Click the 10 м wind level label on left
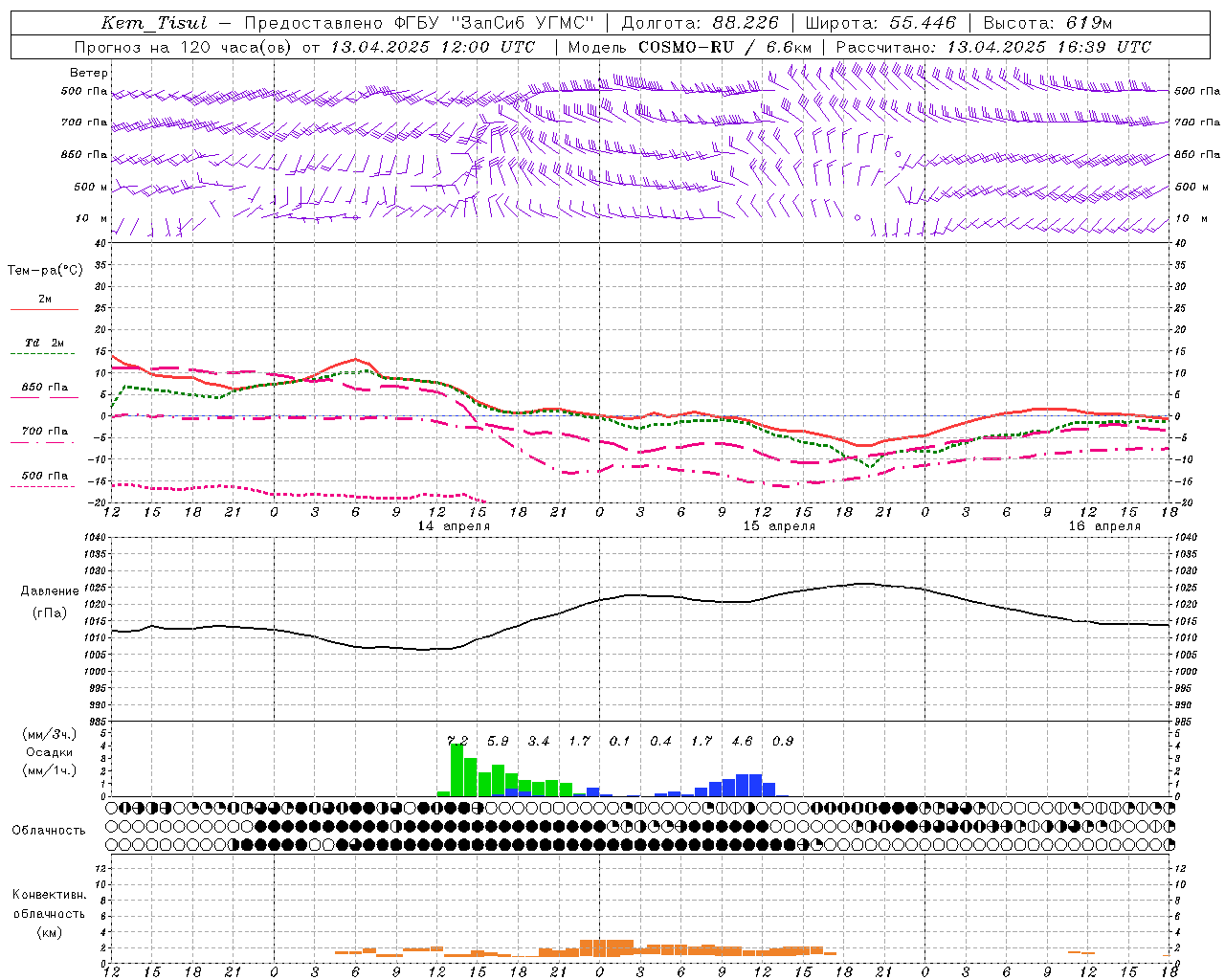This screenshot has height=980, width=1225. [91, 218]
